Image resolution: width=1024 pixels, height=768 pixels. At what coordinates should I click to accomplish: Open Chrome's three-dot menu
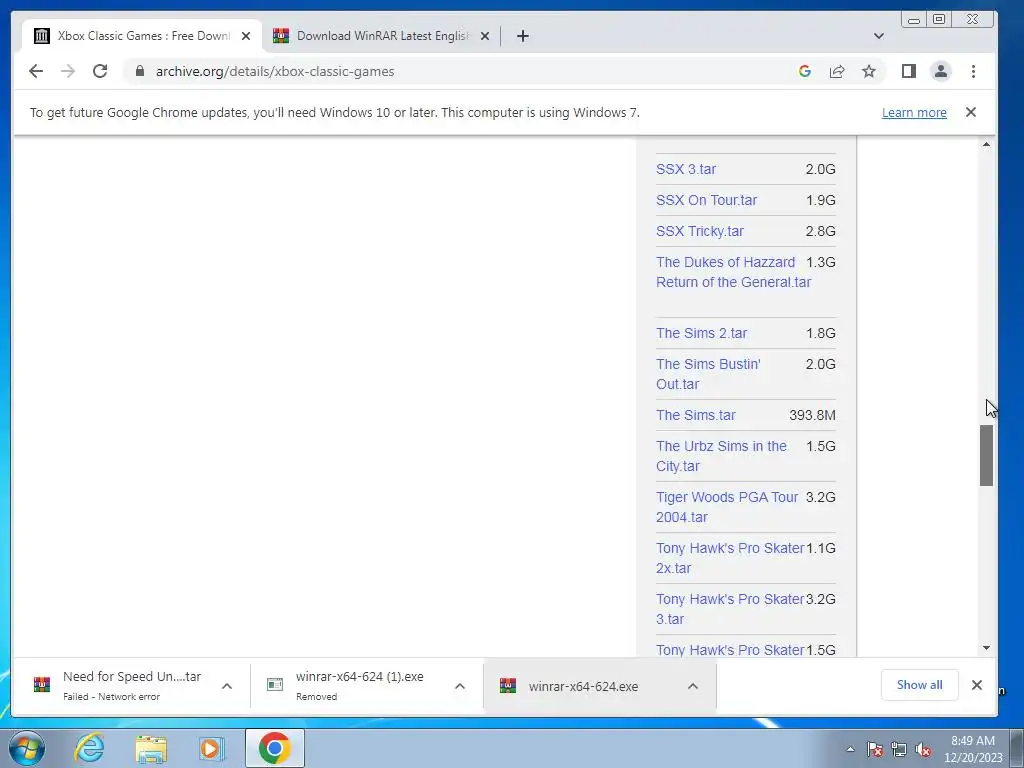pyautogui.click(x=973, y=71)
